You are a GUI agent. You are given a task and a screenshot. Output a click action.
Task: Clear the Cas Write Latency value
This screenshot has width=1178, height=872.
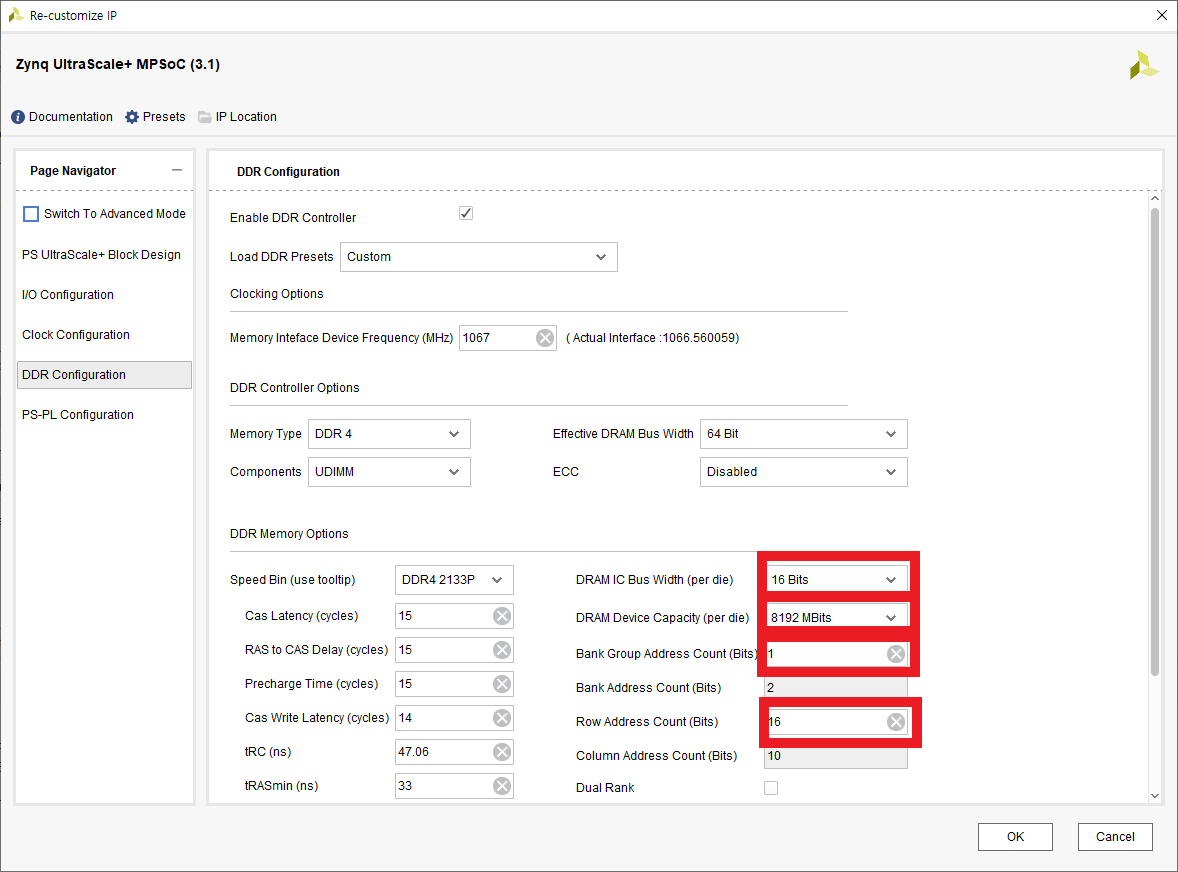pos(502,718)
